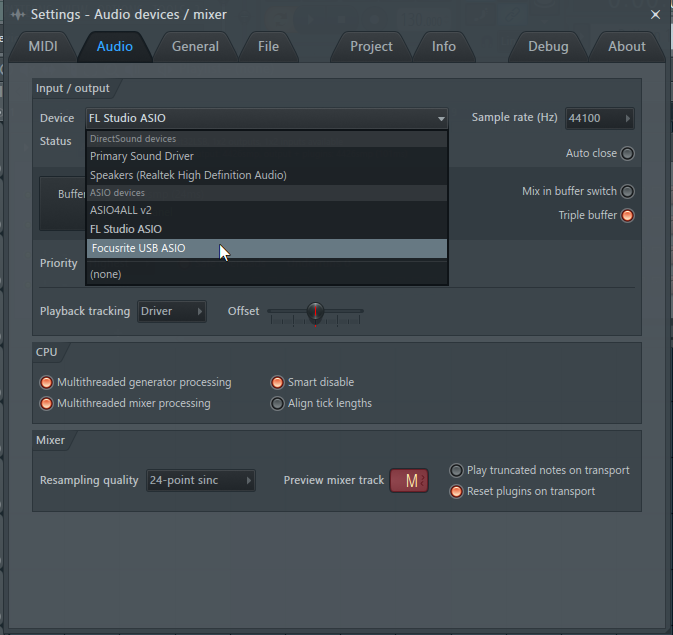Open the File settings tab

coord(268,46)
